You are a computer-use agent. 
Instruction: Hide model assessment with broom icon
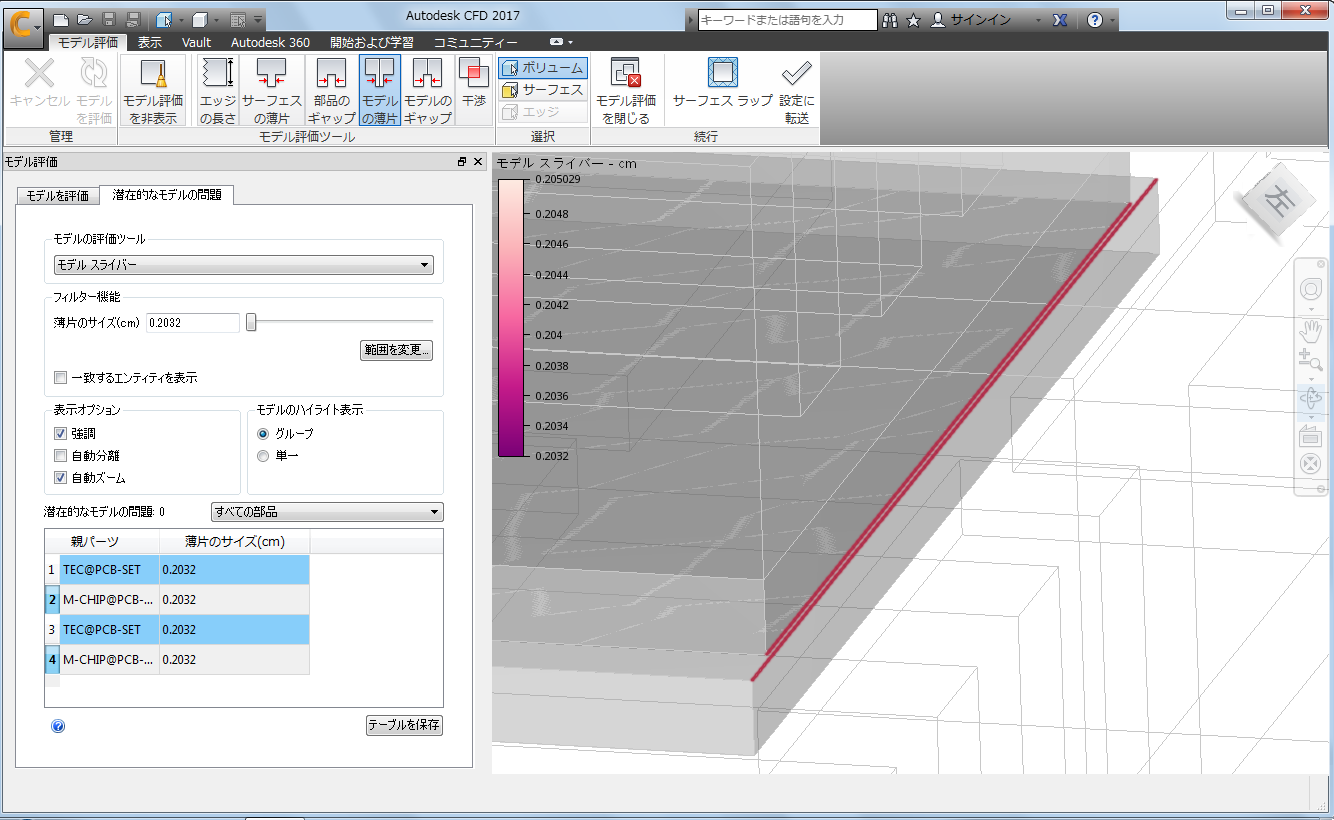point(153,90)
